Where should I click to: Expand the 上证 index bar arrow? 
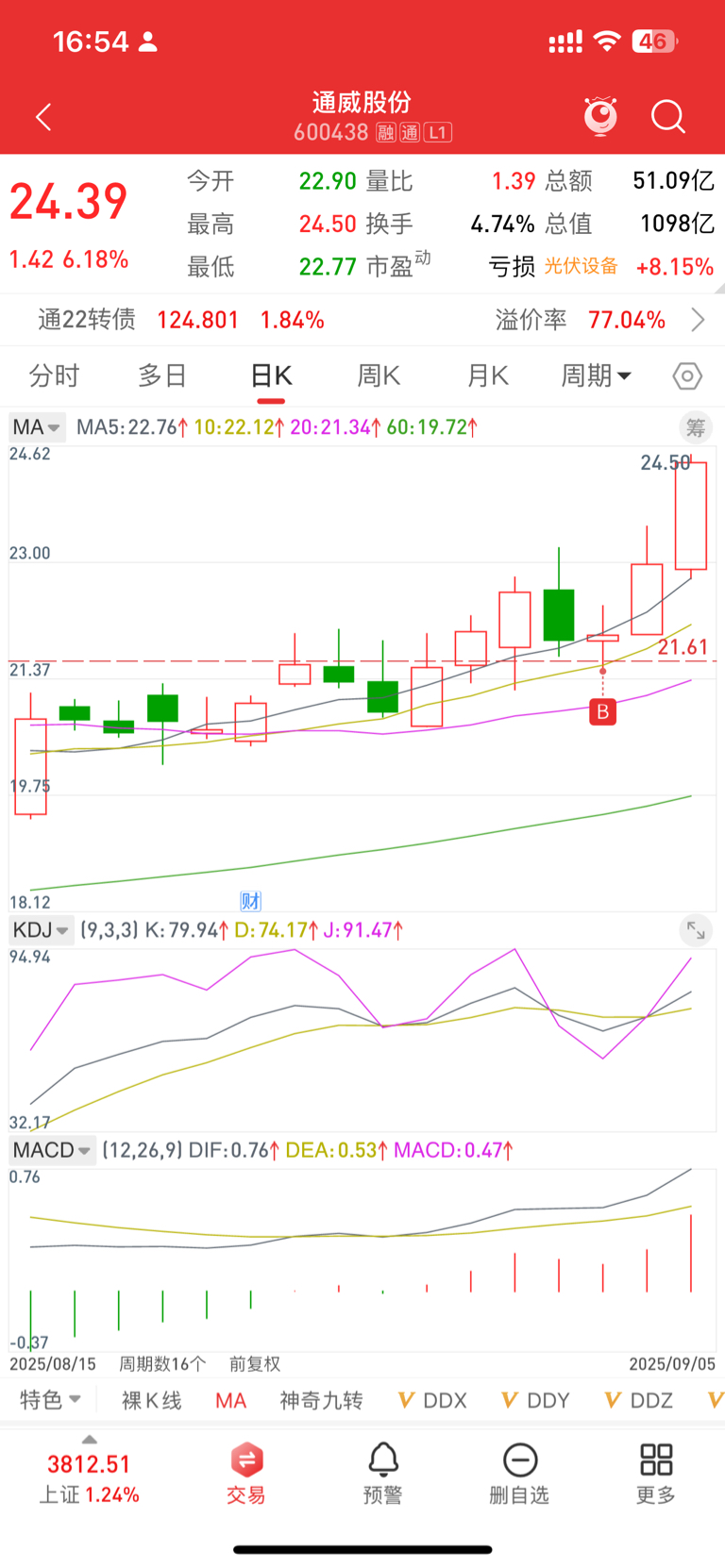89,1440
